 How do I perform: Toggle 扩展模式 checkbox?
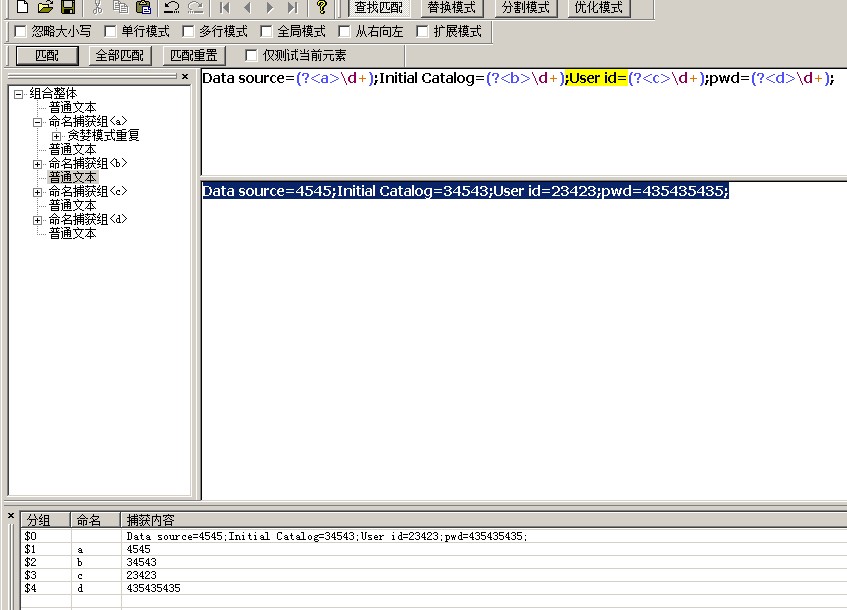coord(422,31)
